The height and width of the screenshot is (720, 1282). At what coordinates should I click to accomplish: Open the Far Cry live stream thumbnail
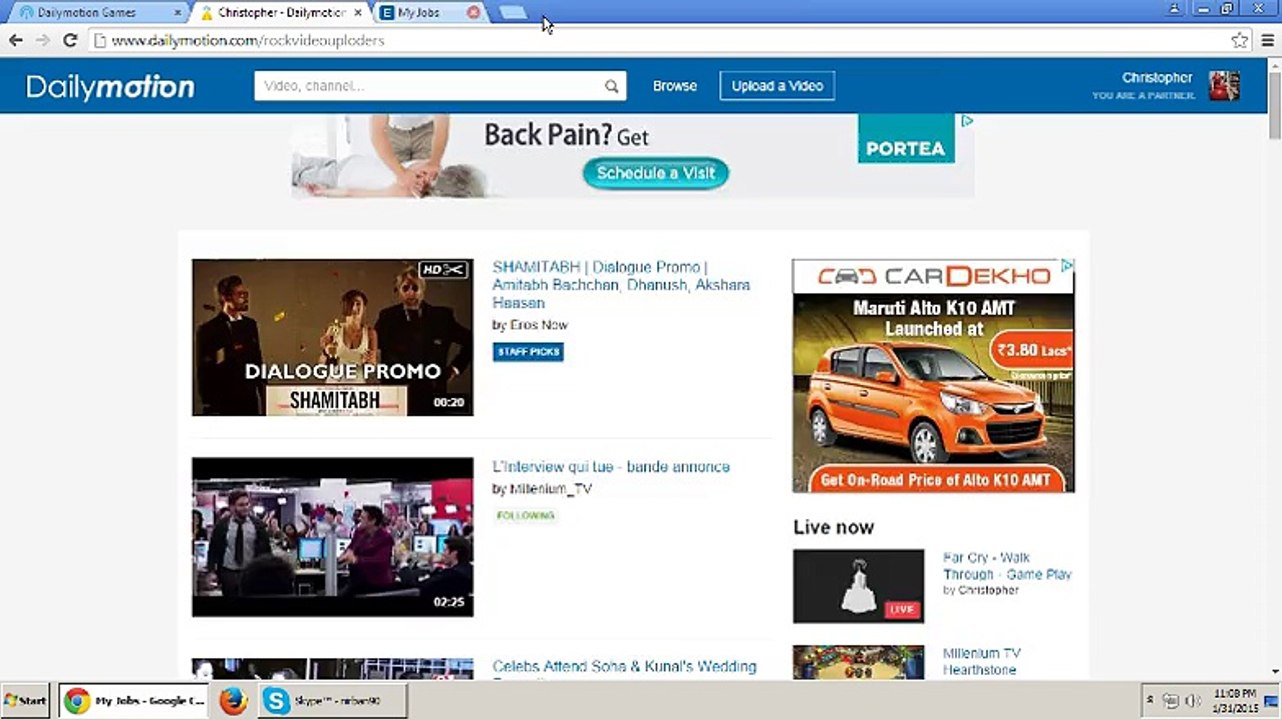859,586
